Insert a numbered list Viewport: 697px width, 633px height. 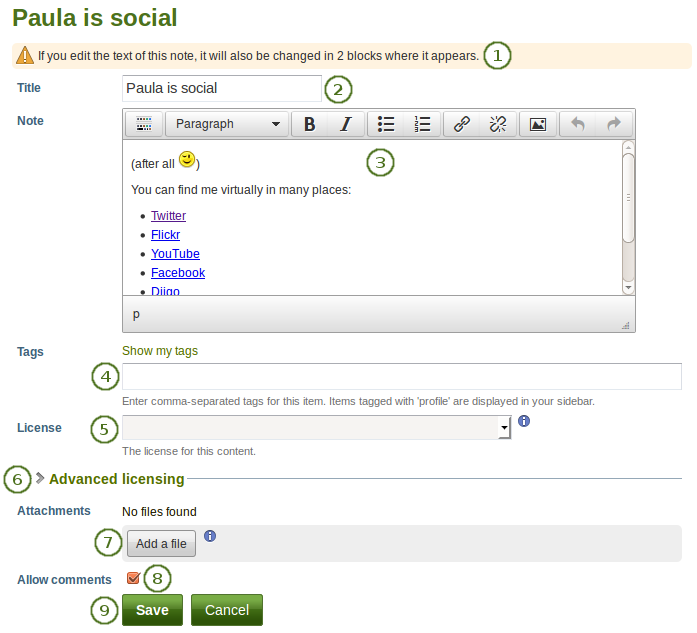coord(422,124)
